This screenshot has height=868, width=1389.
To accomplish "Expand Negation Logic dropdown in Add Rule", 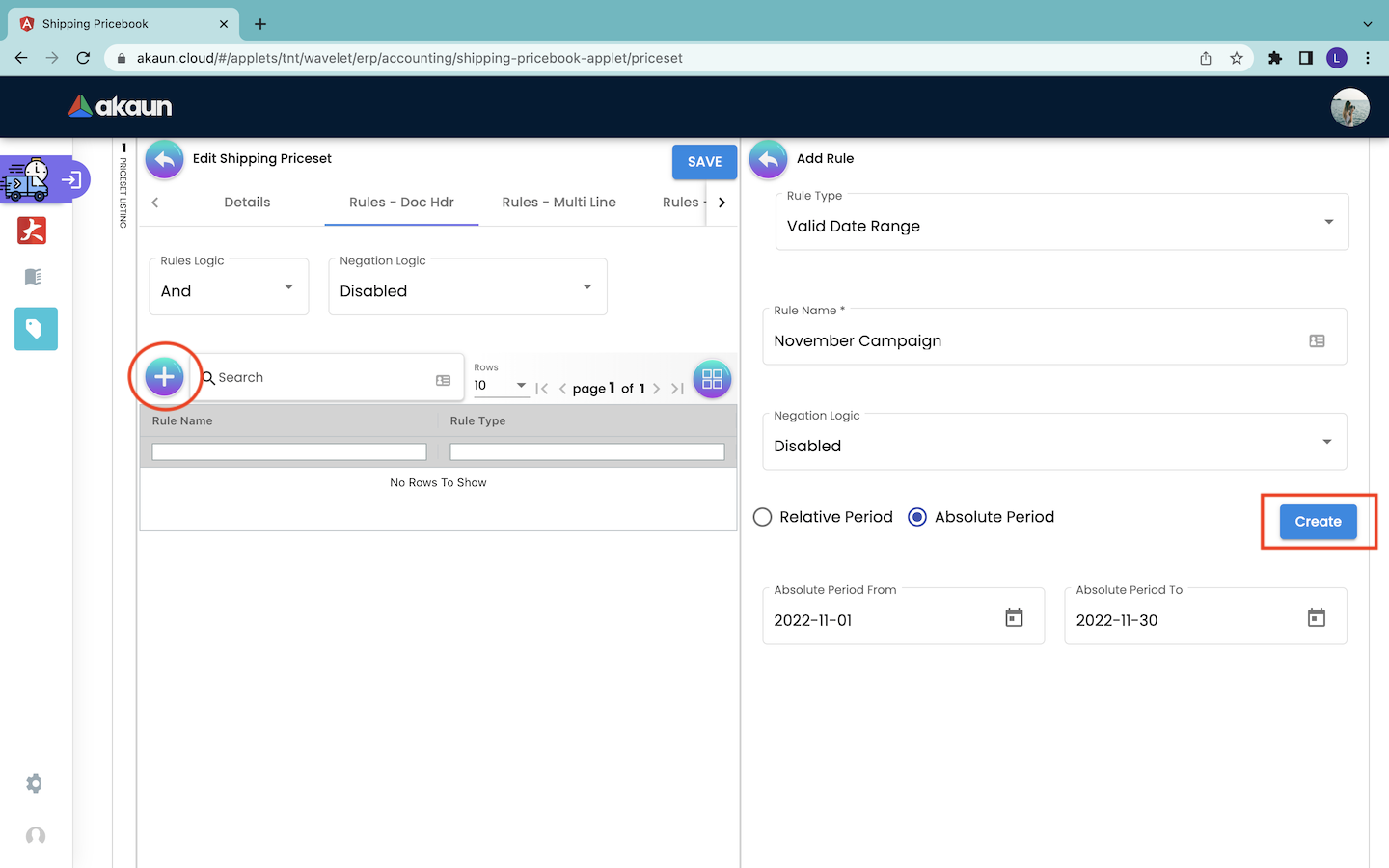I will point(1053,445).
